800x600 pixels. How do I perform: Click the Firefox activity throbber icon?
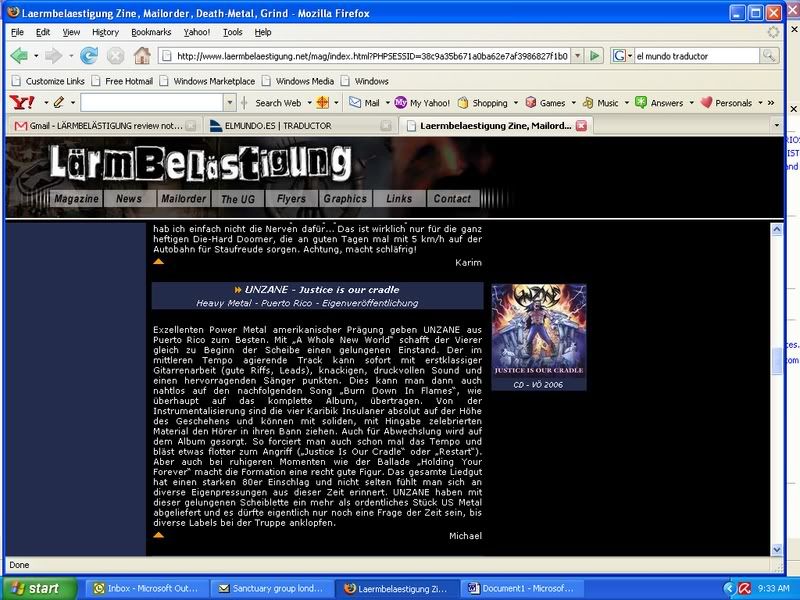(x=773, y=32)
